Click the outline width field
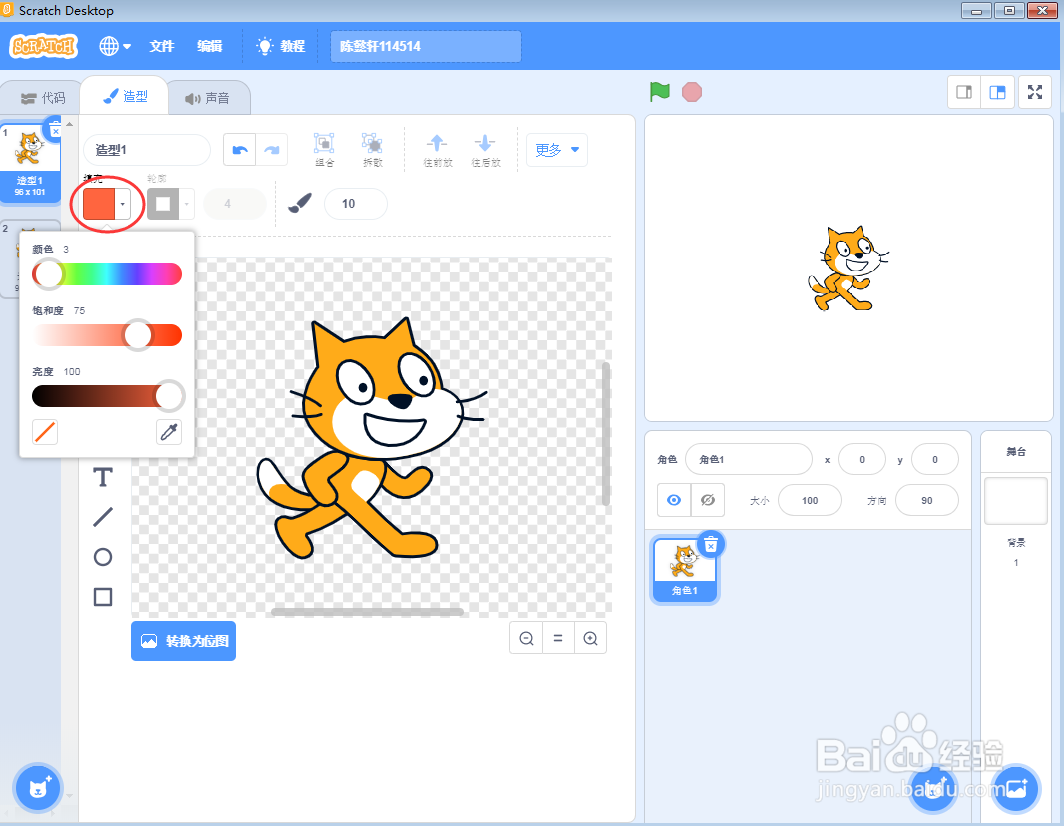The image size is (1064, 826). tap(235, 204)
